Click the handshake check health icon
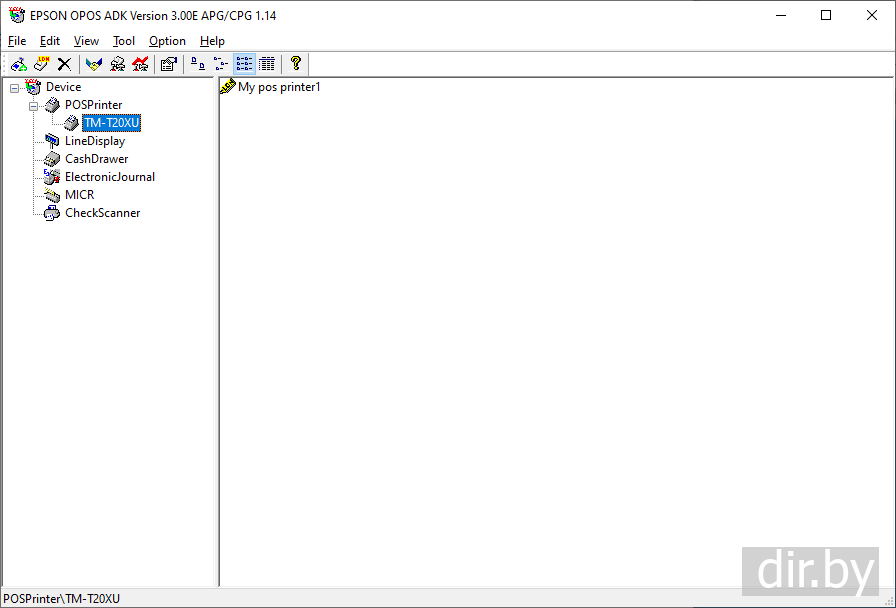Viewport: 896px width, 608px height. 94,64
